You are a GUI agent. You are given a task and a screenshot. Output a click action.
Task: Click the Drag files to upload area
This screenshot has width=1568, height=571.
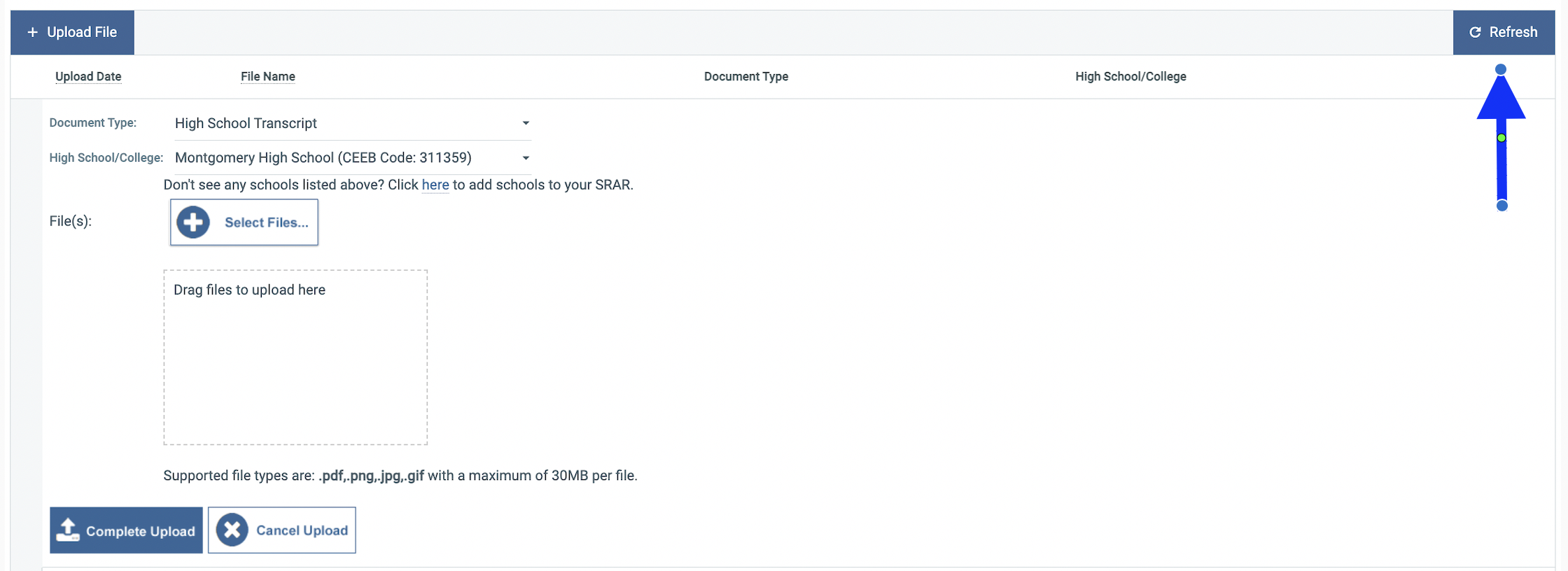[x=295, y=357]
